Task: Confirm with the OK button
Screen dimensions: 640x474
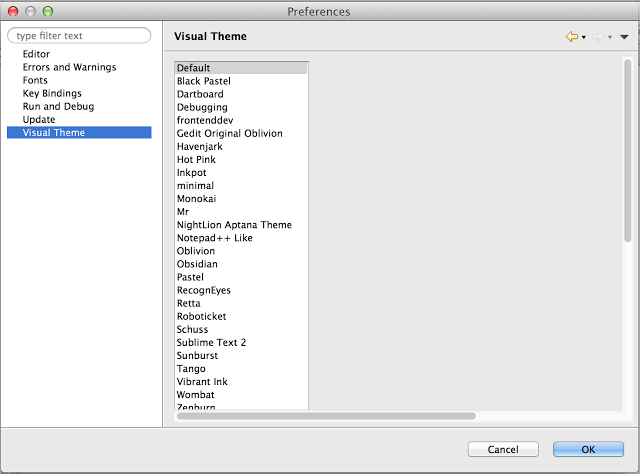Action: coord(588,450)
